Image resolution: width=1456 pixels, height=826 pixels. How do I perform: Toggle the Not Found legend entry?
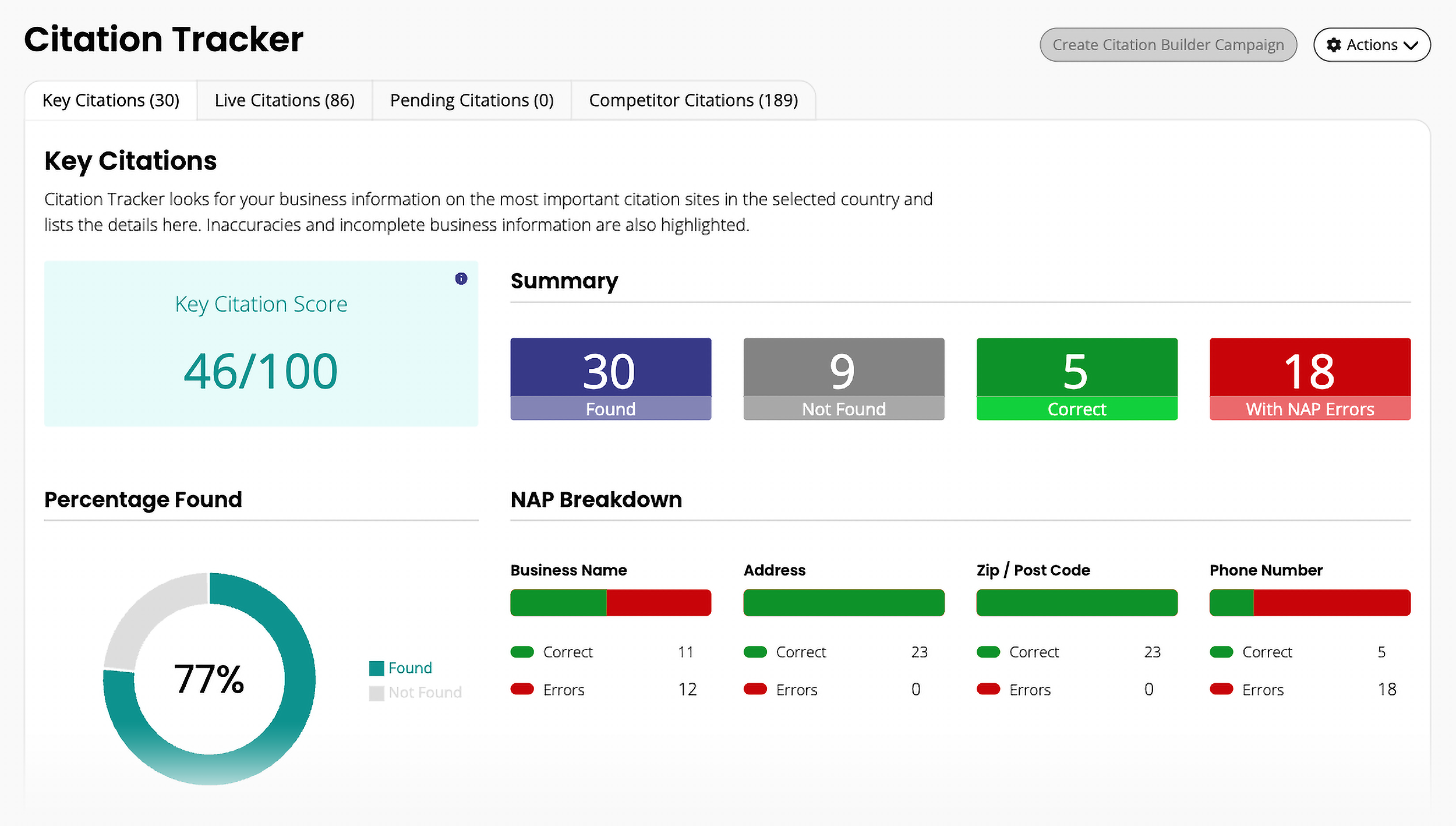point(415,693)
